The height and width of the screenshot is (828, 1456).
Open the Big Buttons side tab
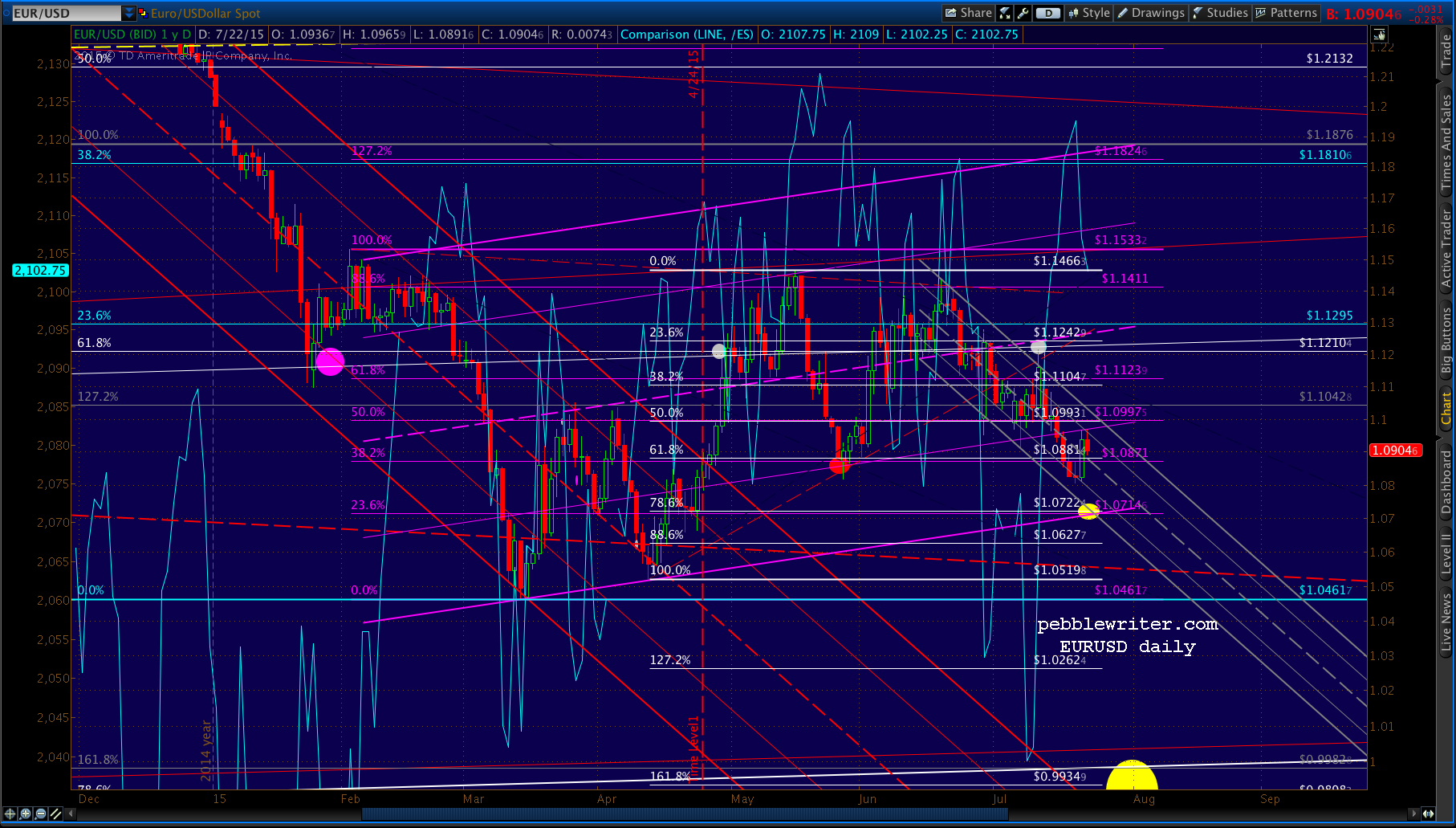(1446, 341)
